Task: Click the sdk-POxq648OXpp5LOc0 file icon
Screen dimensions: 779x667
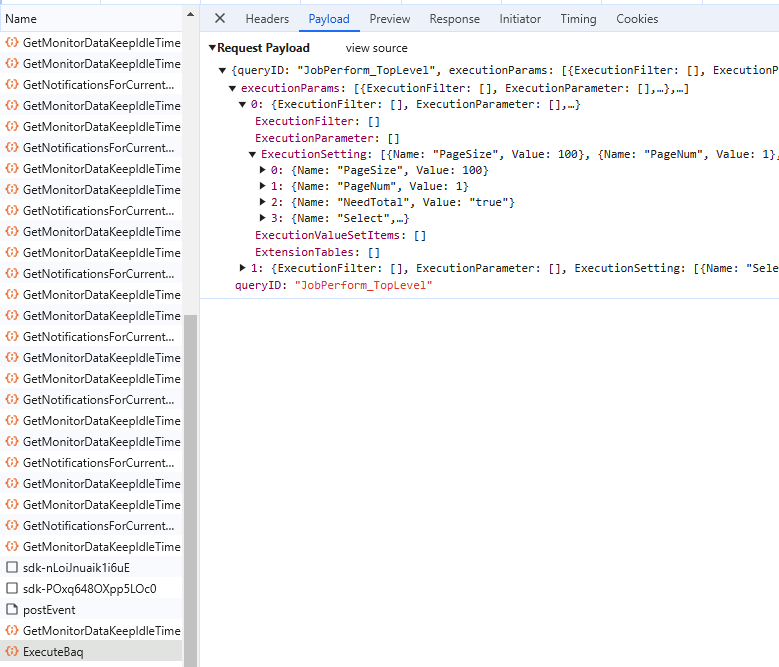Action: point(12,589)
